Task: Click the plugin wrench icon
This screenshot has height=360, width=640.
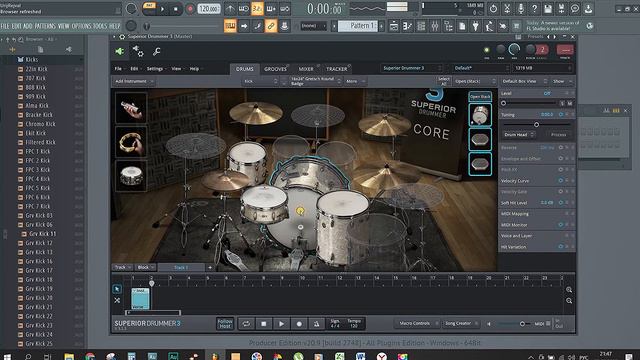Action: [156, 51]
